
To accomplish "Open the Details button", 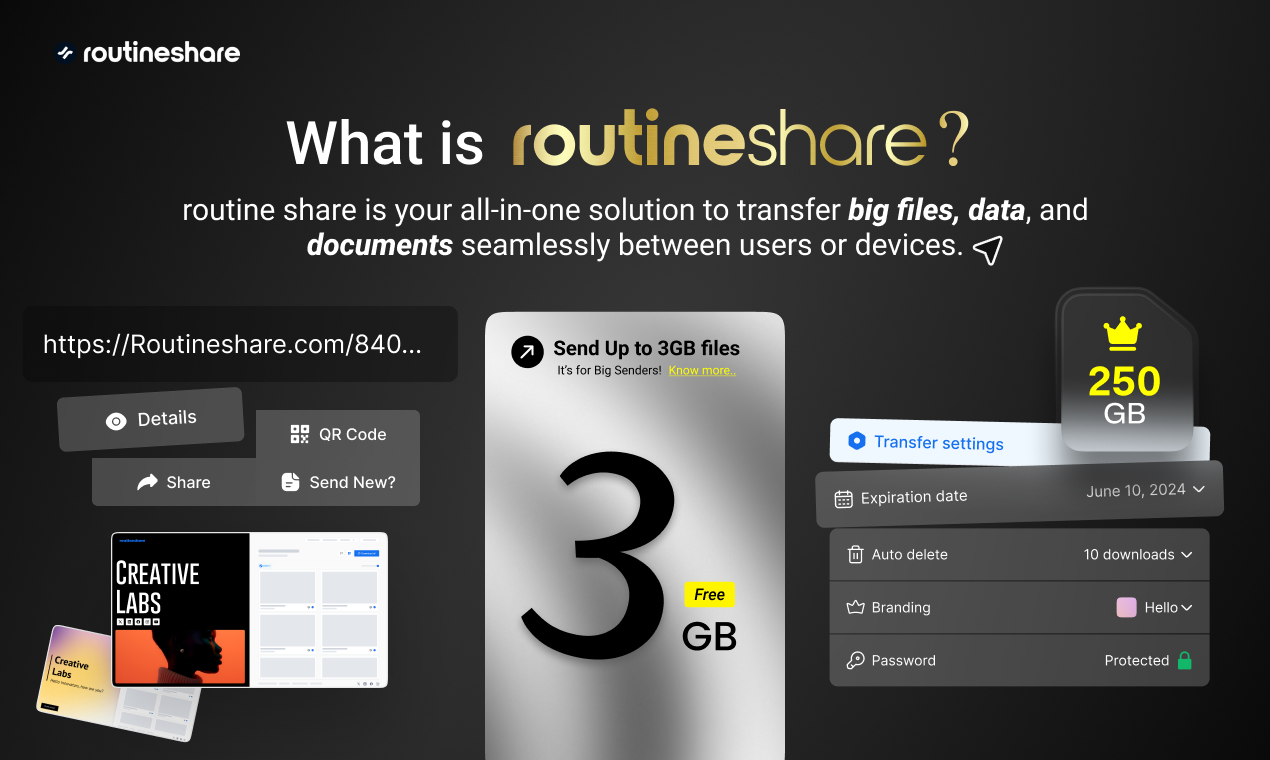I will pos(150,419).
